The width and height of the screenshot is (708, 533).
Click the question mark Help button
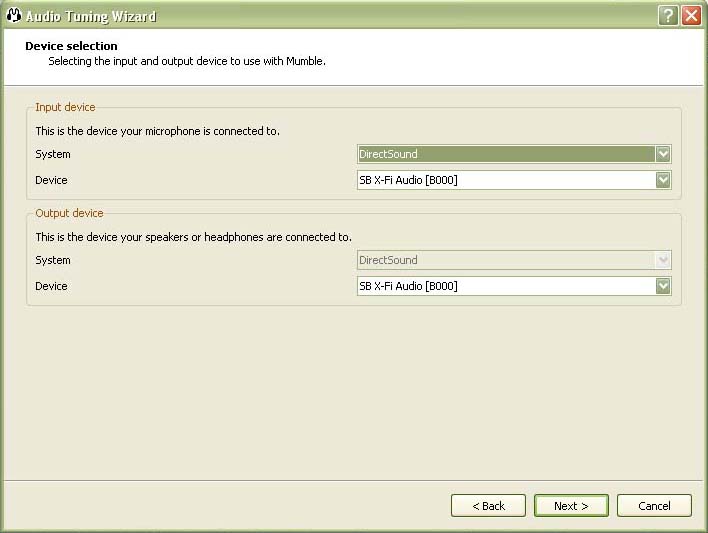(x=668, y=16)
